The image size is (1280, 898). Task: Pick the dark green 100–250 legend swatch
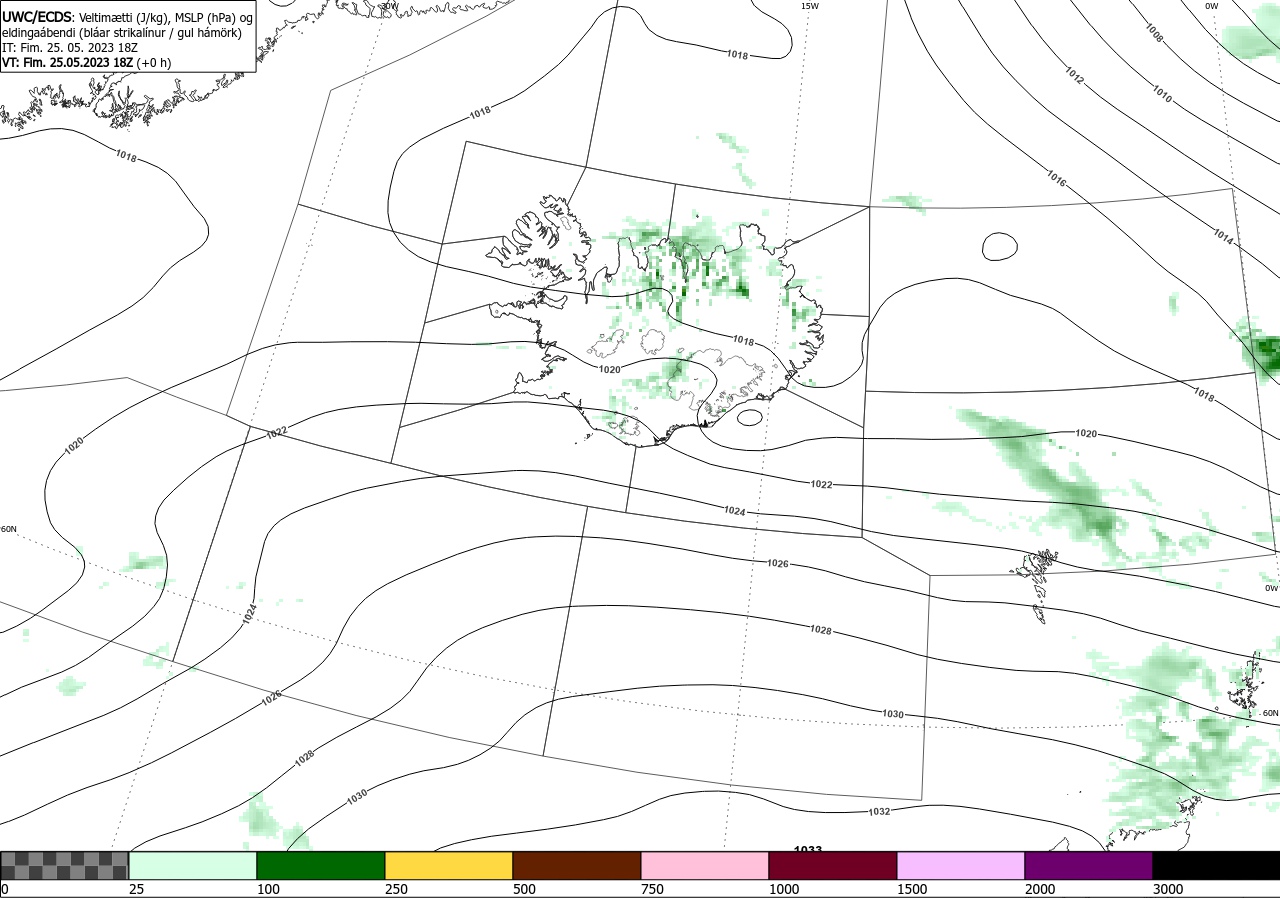pos(321,865)
